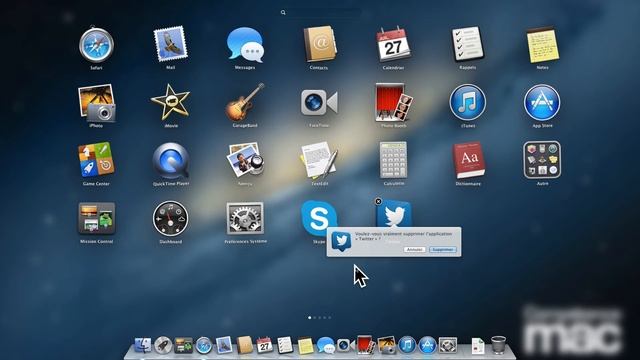Screen dimensions: 640x360
Task: Open iTunes in the Dock
Action: pyautogui.click(x=407, y=345)
